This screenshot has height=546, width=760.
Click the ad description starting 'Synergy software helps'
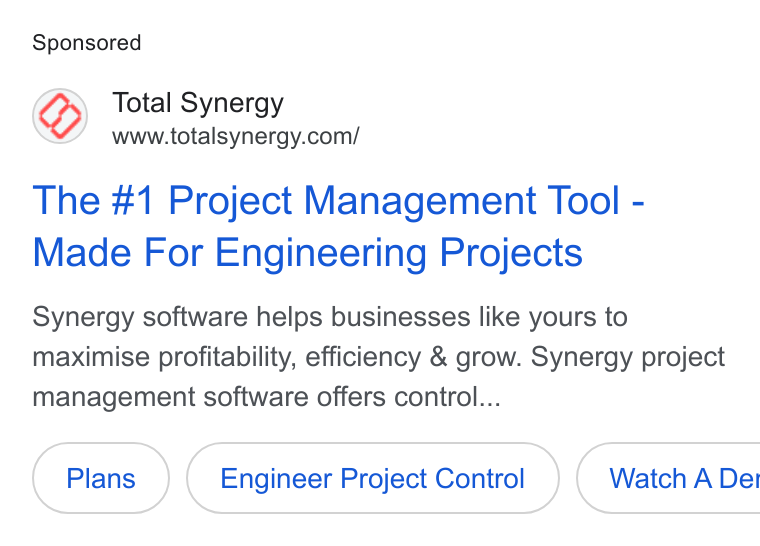[x=379, y=357]
